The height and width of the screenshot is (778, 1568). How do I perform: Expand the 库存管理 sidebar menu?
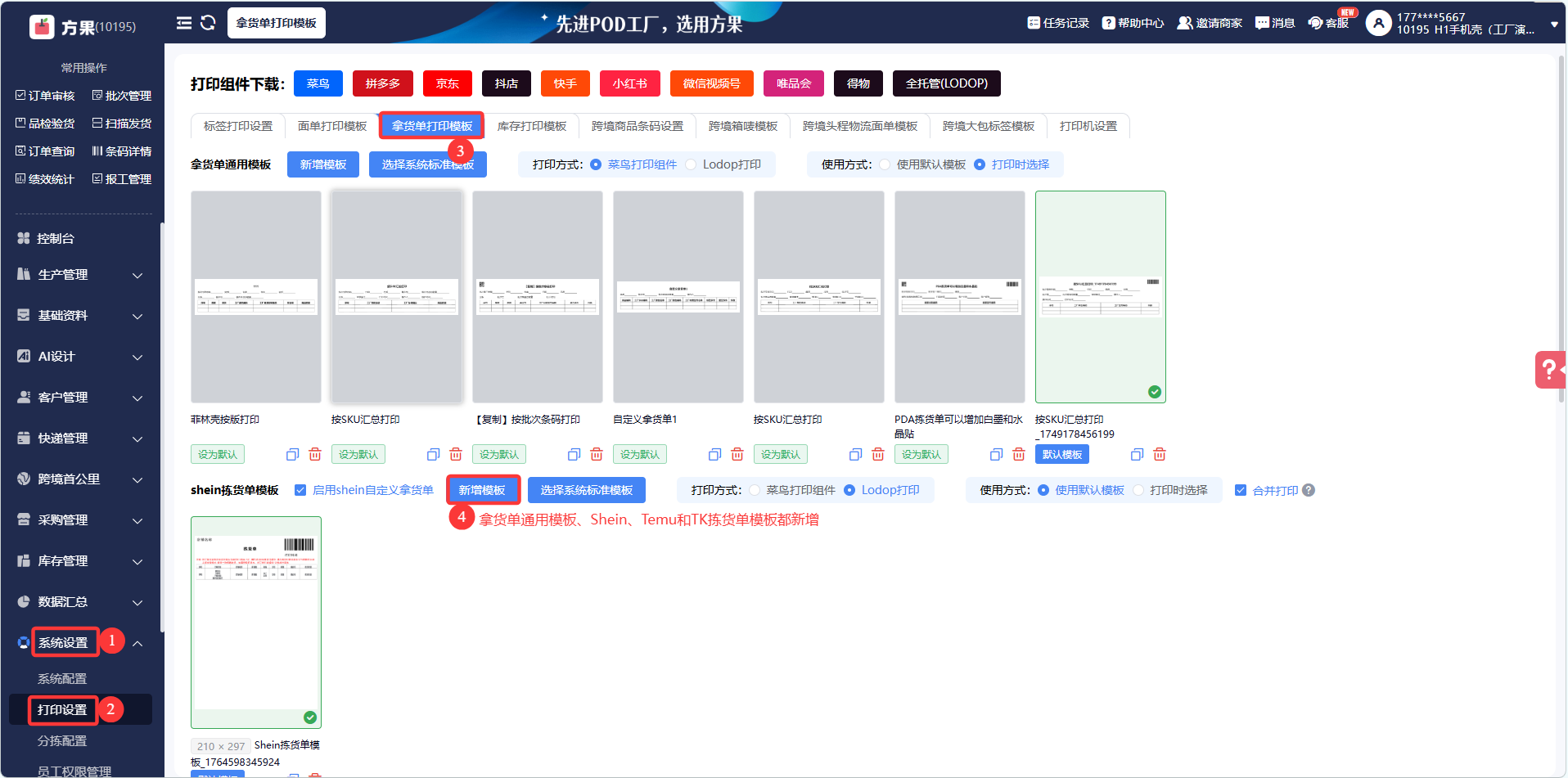point(80,561)
